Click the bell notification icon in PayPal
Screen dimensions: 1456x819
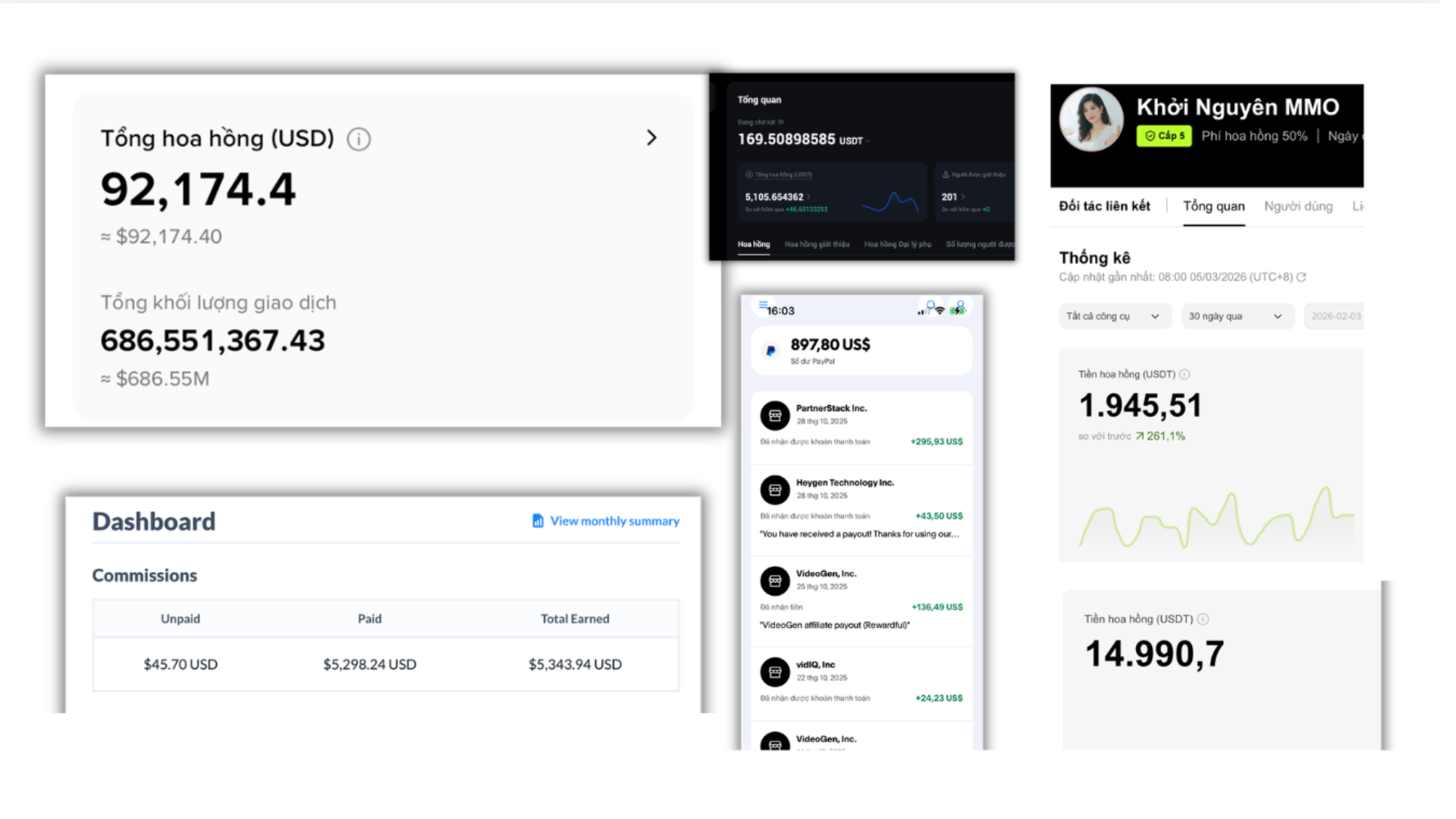930,305
